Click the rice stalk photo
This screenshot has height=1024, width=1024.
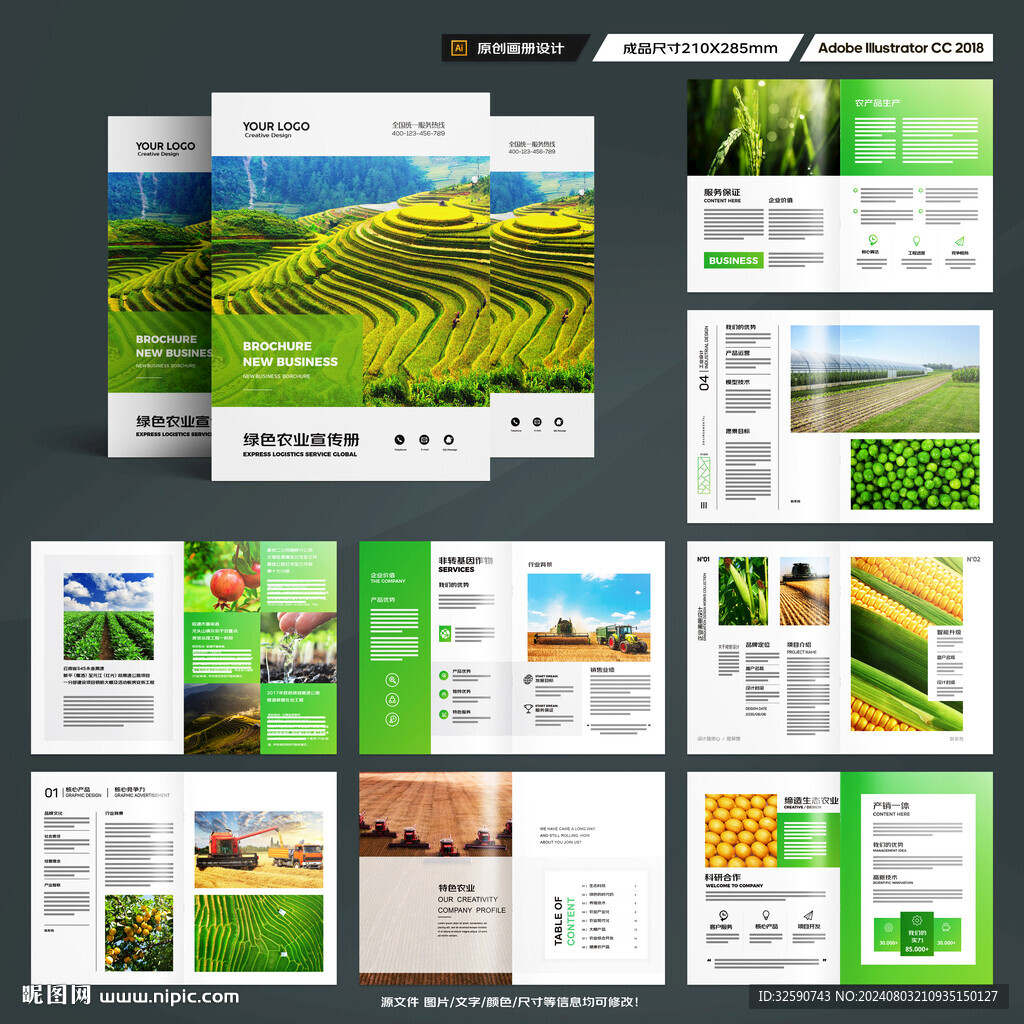click(763, 127)
